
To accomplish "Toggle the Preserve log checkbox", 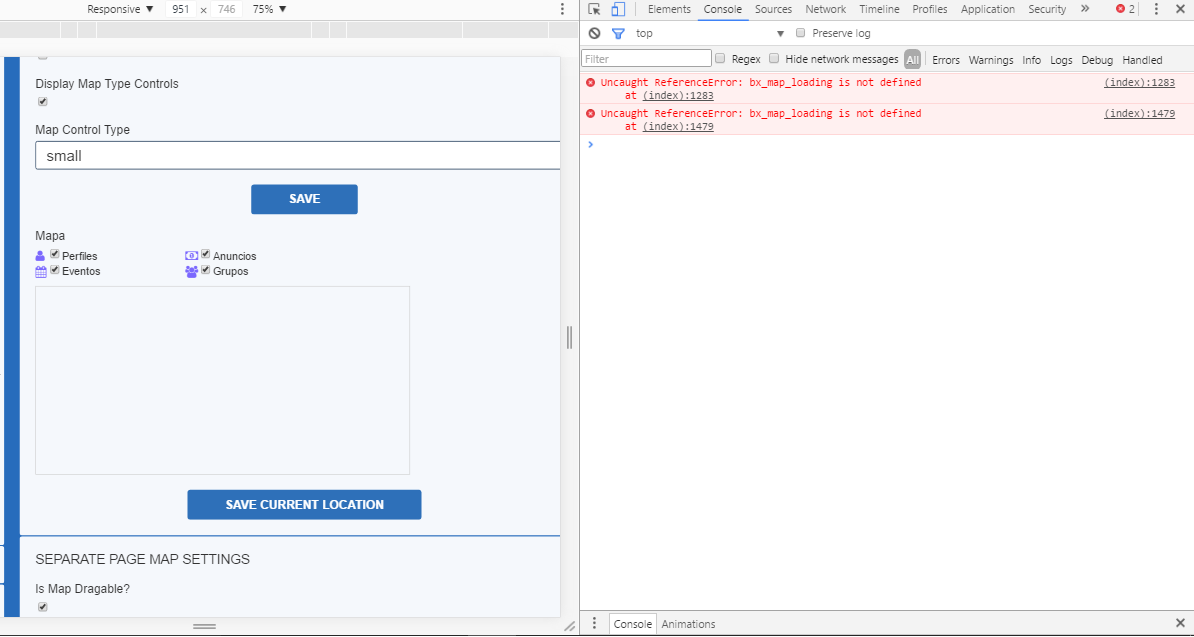I will 800,33.
